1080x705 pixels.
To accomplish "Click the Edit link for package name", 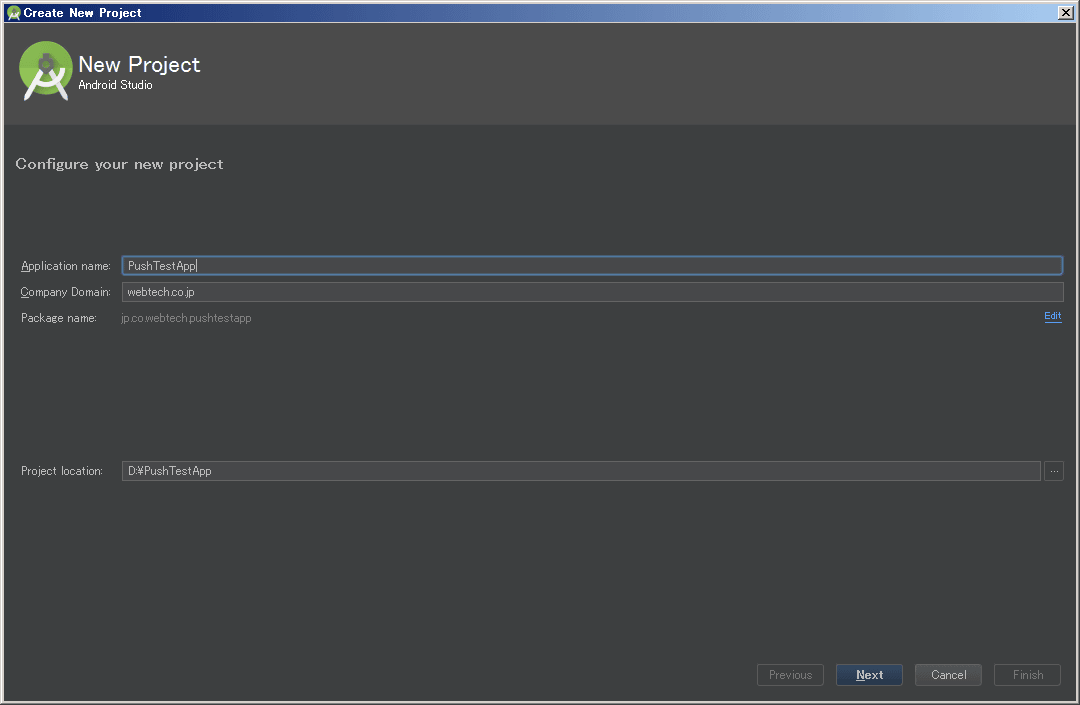I will click(1052, 316).
